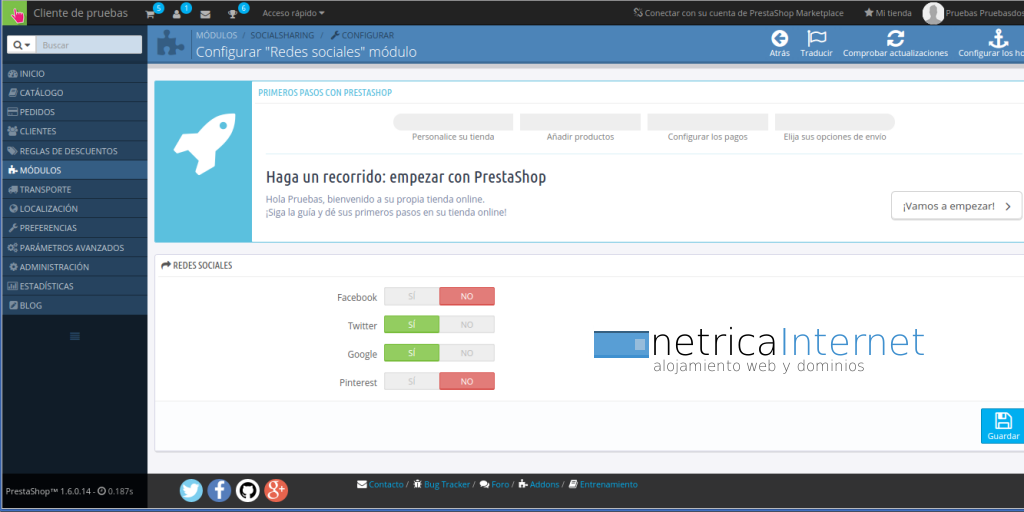This screenshot has height=512, width=1024.
Task: Select Configurar los pagos step bar
Action: point(707,122)
